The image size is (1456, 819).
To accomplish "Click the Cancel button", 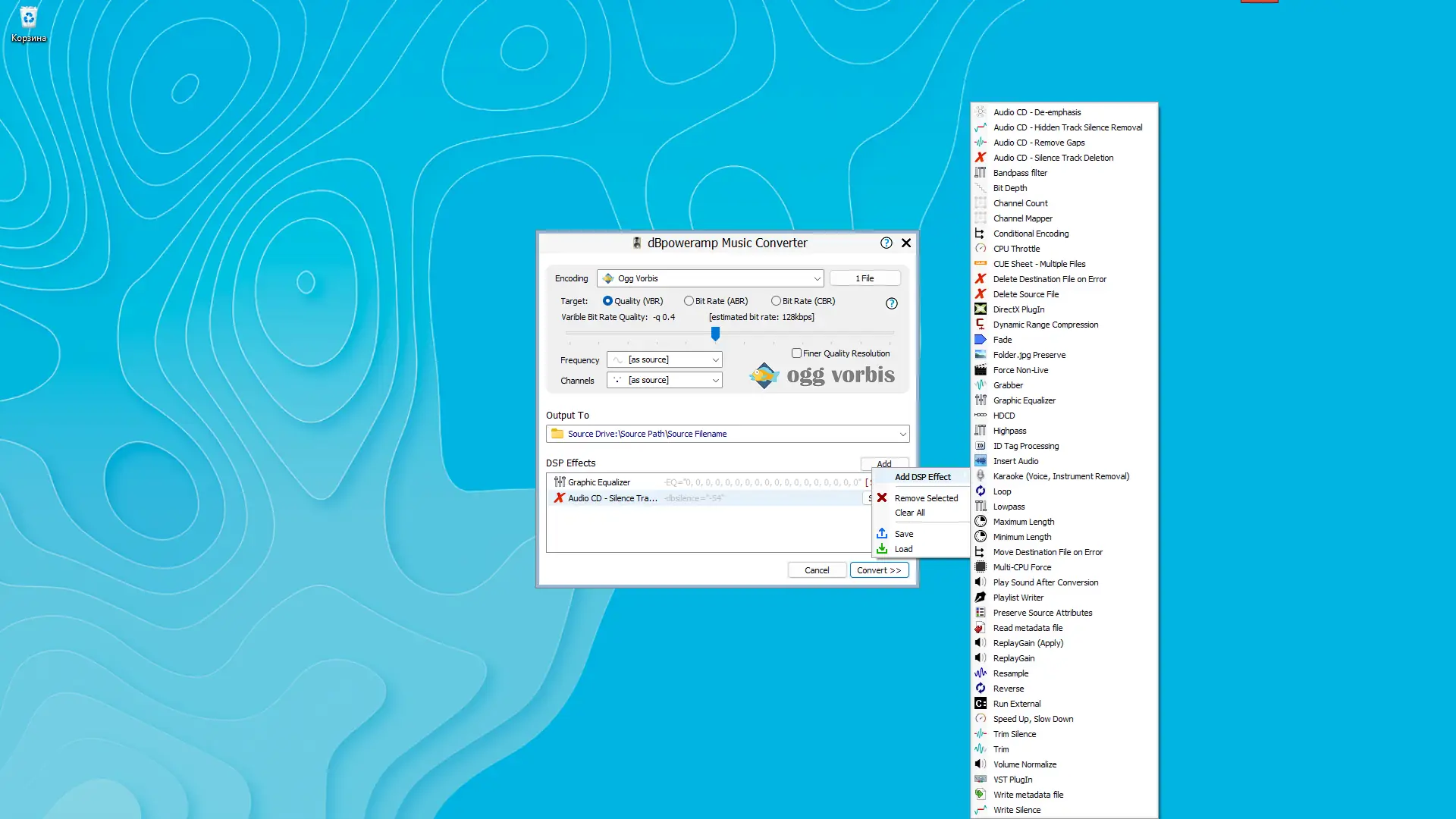I will [817, 570].
